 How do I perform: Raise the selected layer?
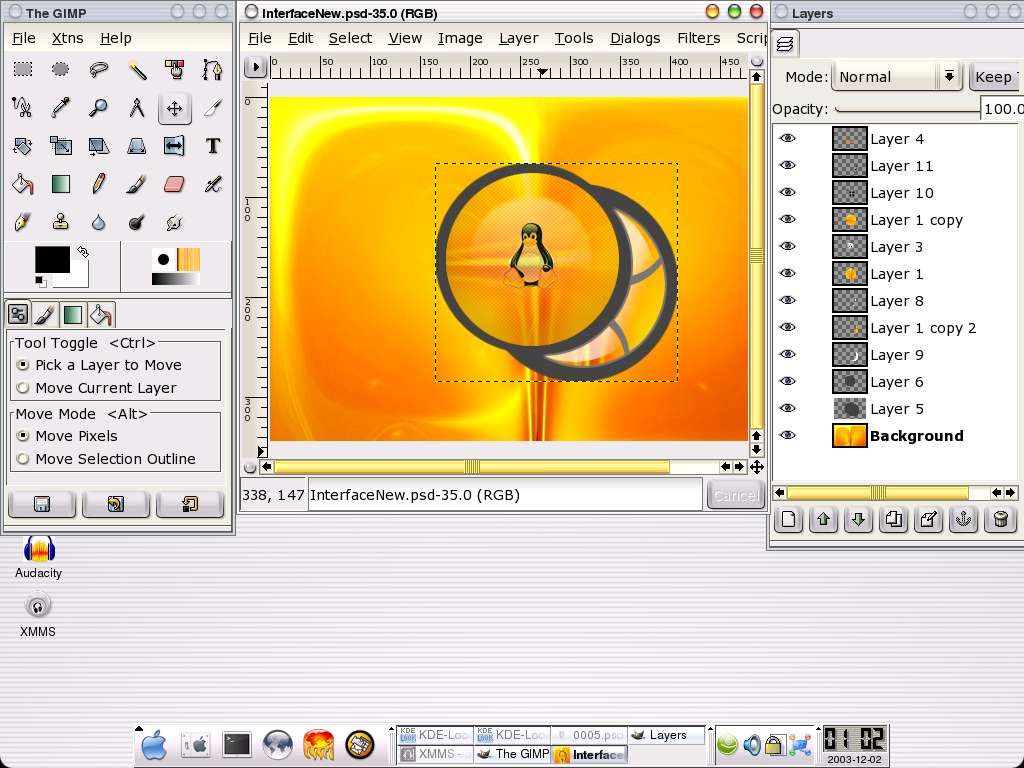pos(823,520)
